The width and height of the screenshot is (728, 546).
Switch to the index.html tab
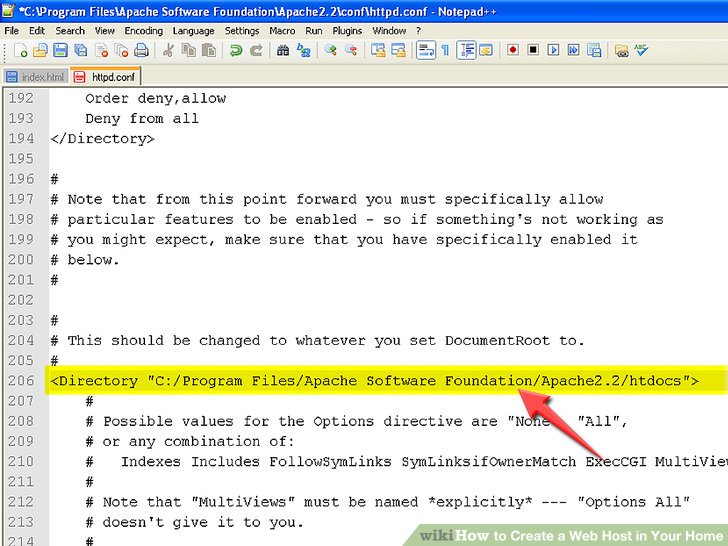tap(36, 76)
